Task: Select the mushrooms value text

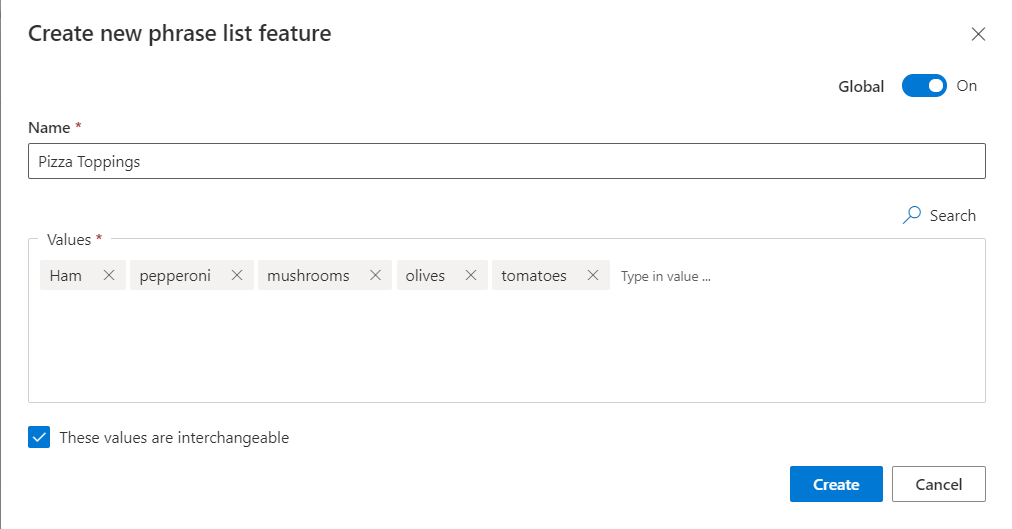Action: coord(308,276)
